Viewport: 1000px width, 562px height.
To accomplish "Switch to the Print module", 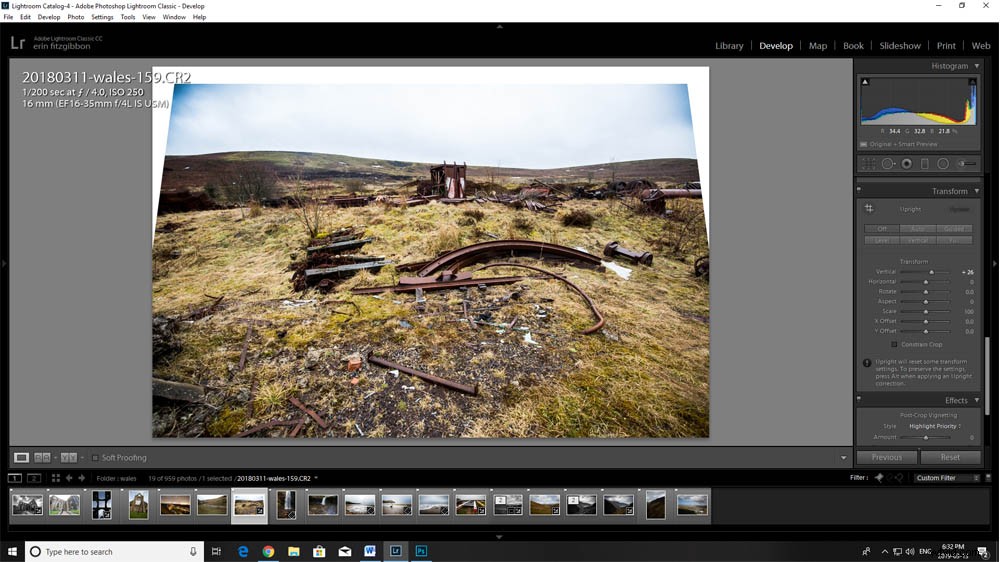I will point(946,46).
